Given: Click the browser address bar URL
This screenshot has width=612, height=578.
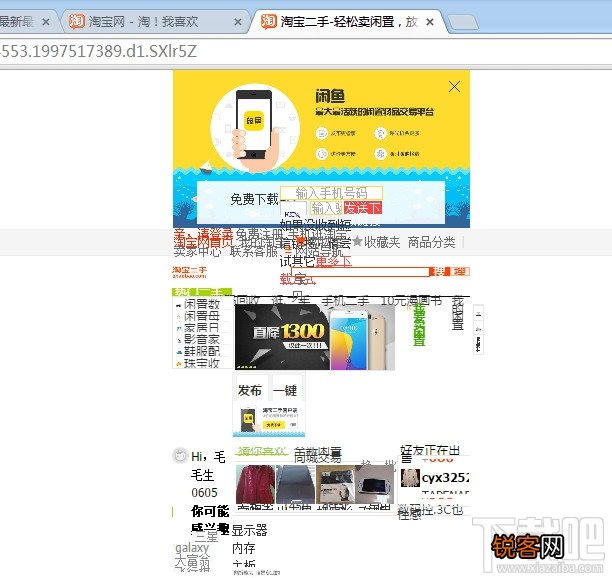Looking at the screenshot, I should [99, 51].
